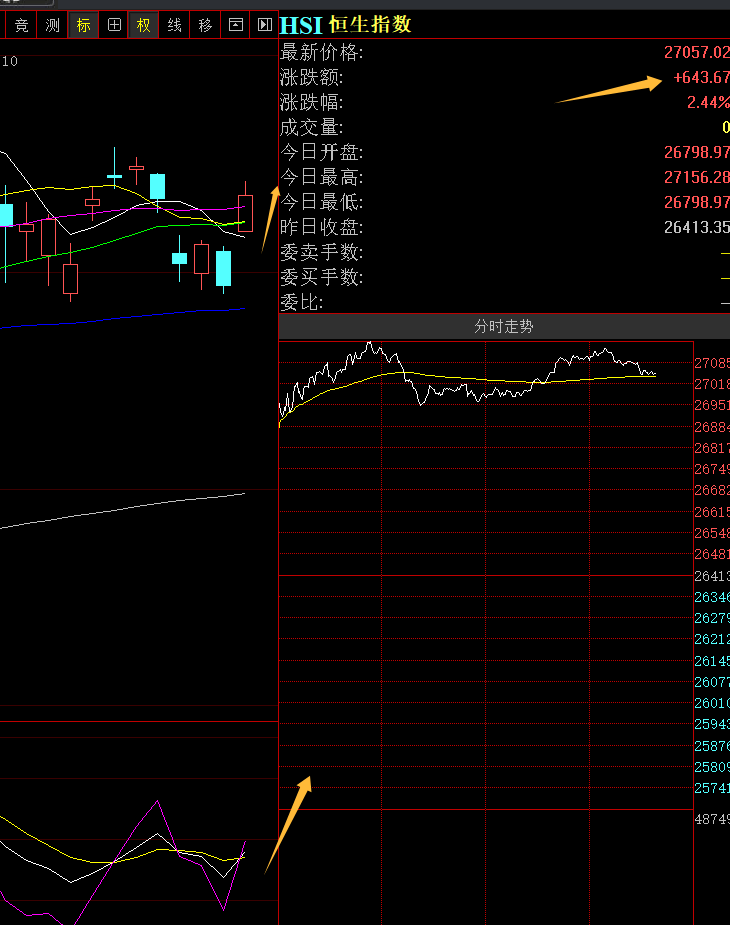Click the latest red candlestick on chart
730x925 pixels.
point(245,213)
